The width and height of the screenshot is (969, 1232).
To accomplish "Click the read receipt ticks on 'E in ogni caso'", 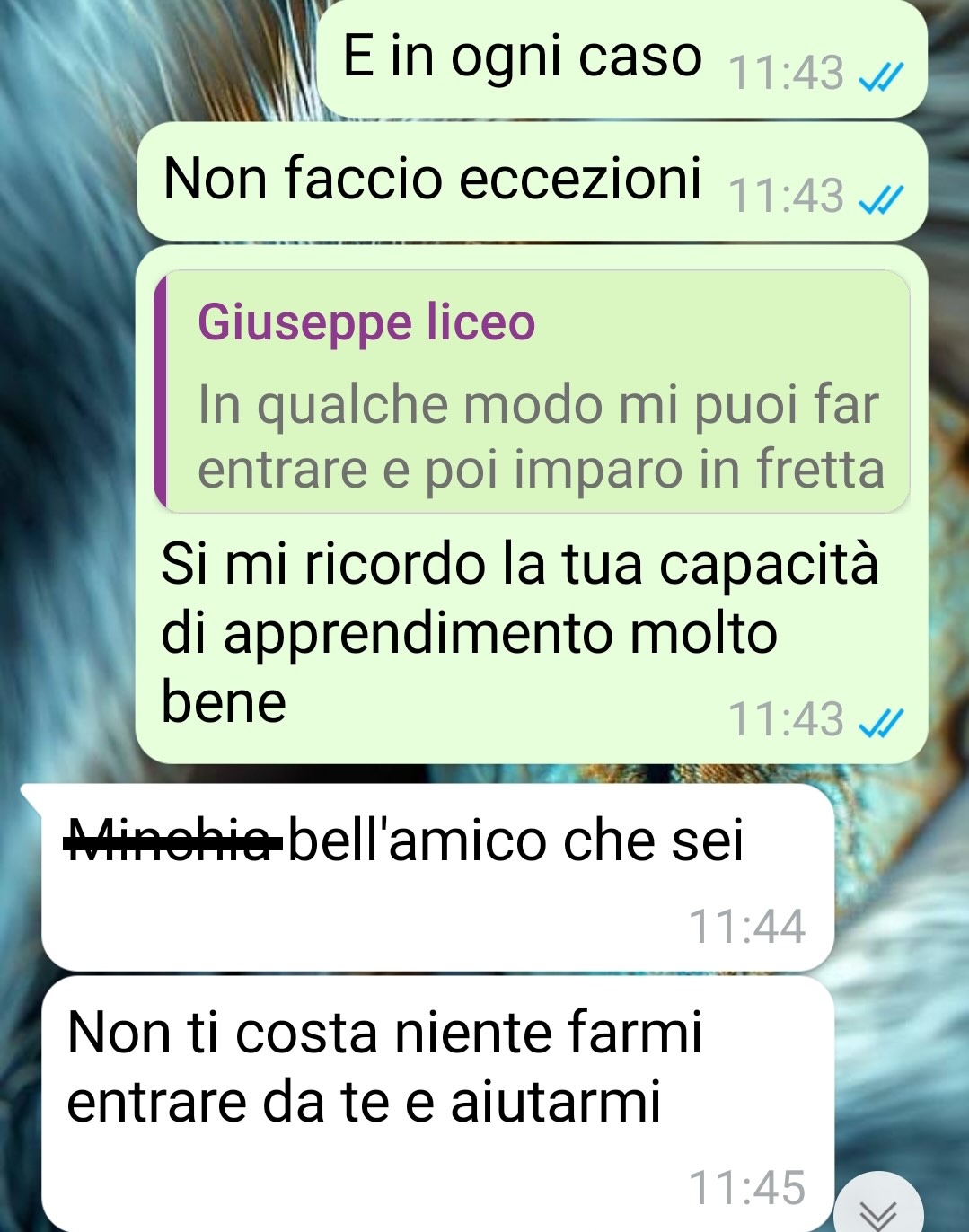I will tap(881, 78).
